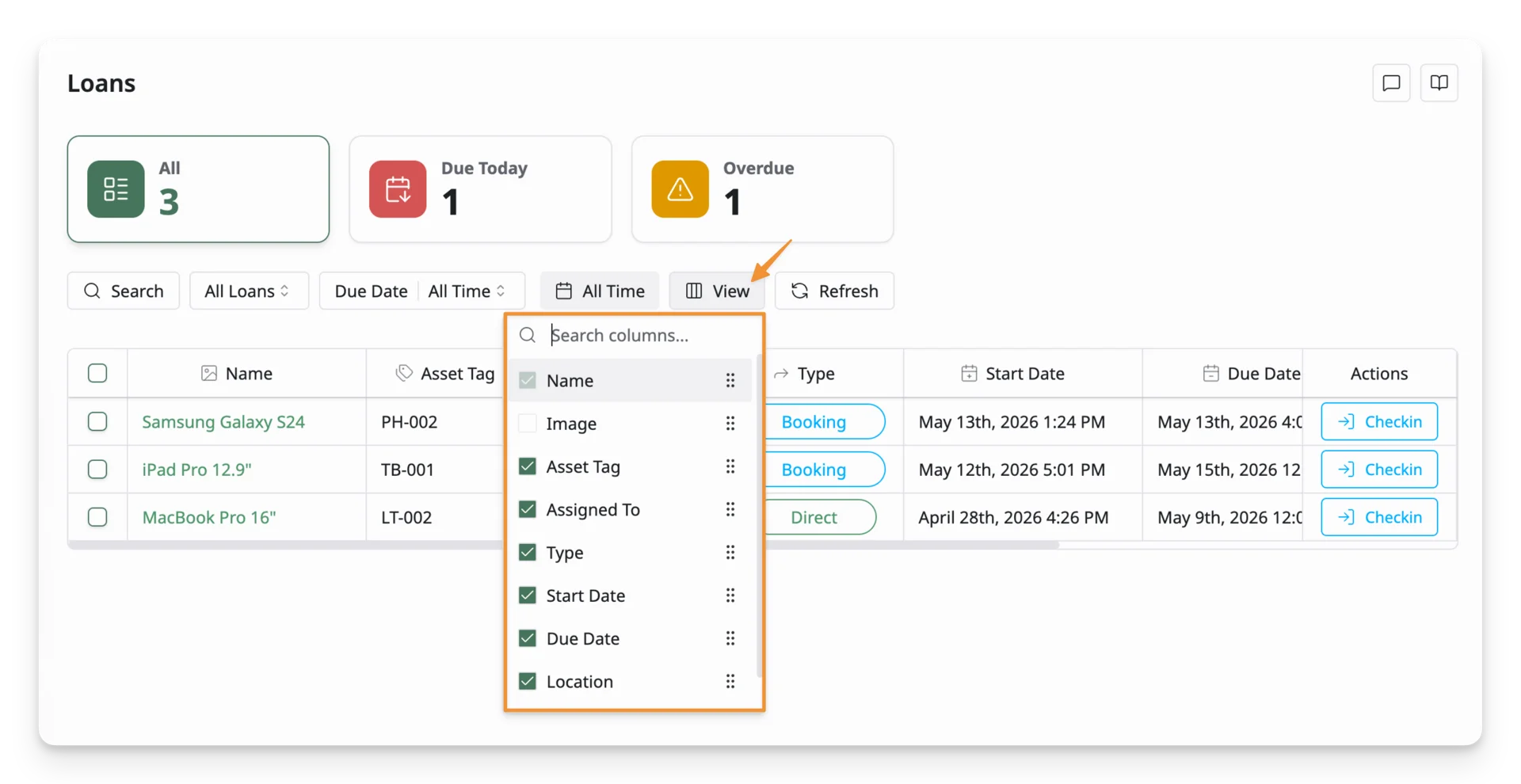This screenshot has width=1521, height=784.
Task: Click the Booking badge for Samsung Galaxy
Action: (824, 421)
